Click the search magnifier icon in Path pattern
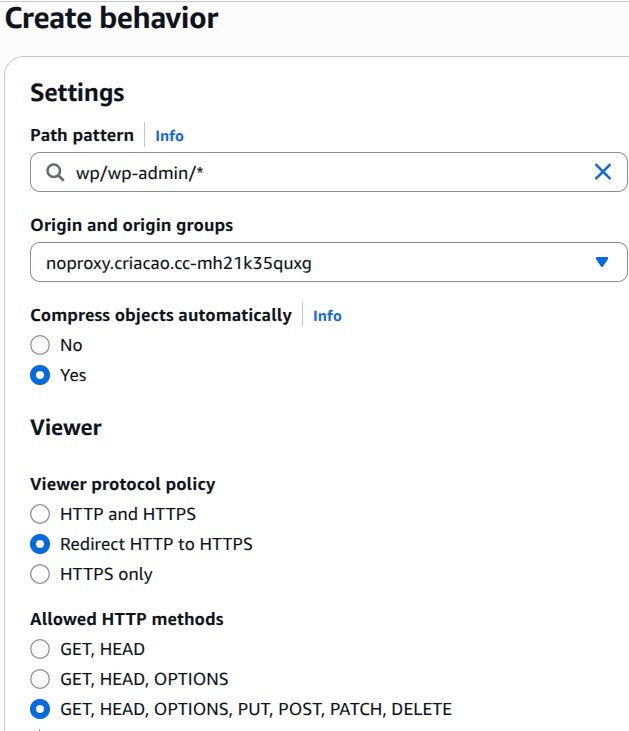The height and width of the screenshot is (731, 629). [x=54, y=173]
